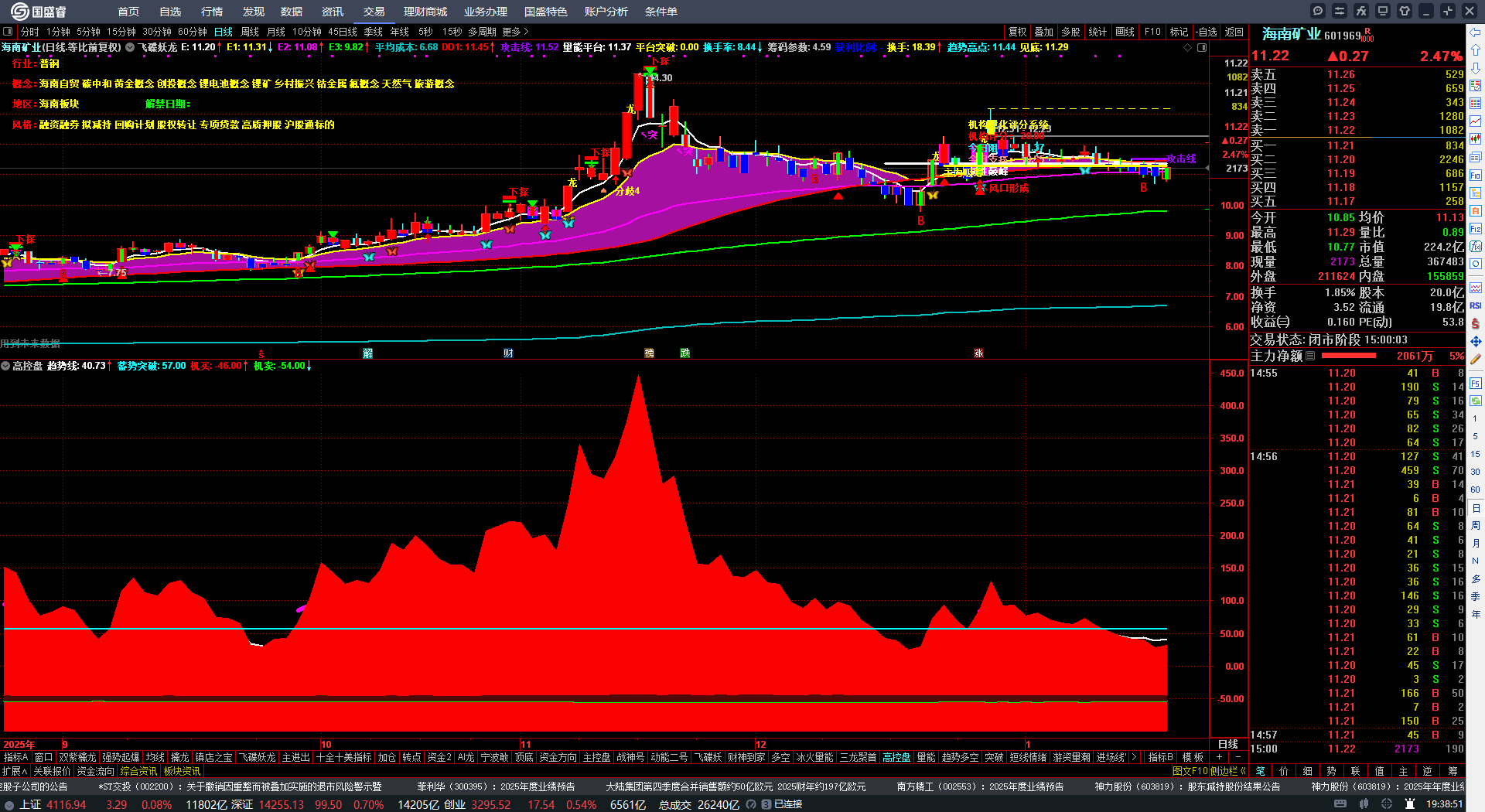The width and height of the screenshot is (1485, 812).
Task: Click the F10 button
Action: coord(1152,32)
